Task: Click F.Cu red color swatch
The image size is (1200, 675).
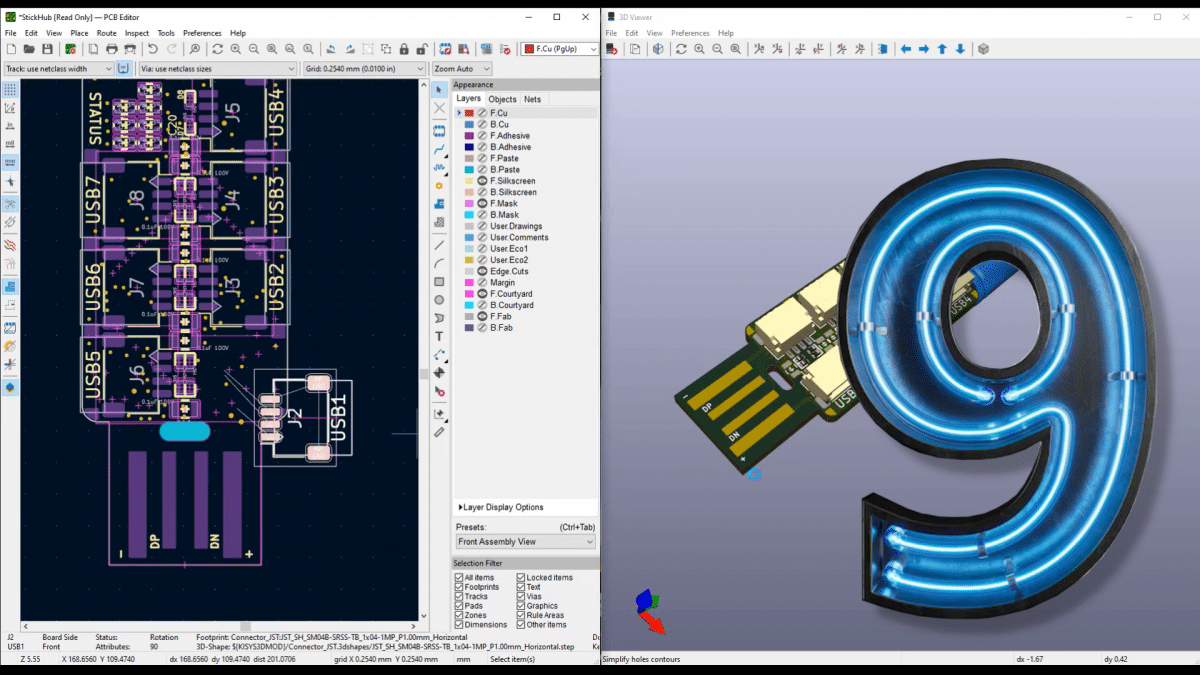Action: pos(470,113)
